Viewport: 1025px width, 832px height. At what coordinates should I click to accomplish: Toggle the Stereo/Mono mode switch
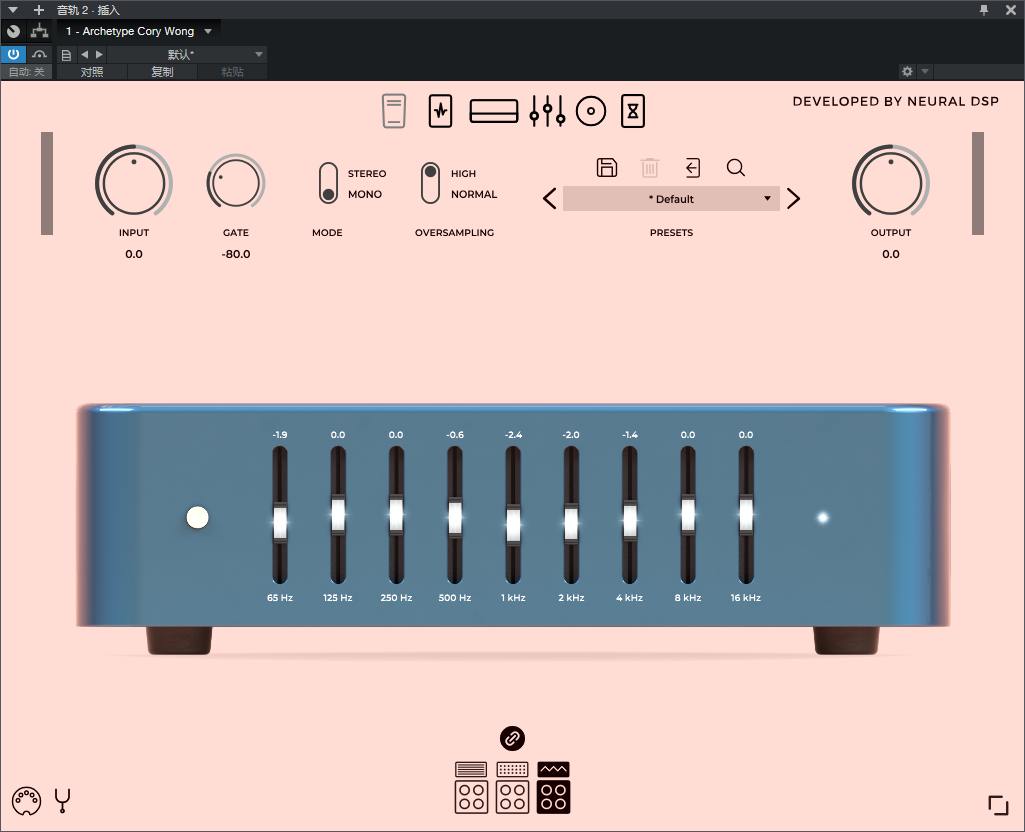click(328, 183)
